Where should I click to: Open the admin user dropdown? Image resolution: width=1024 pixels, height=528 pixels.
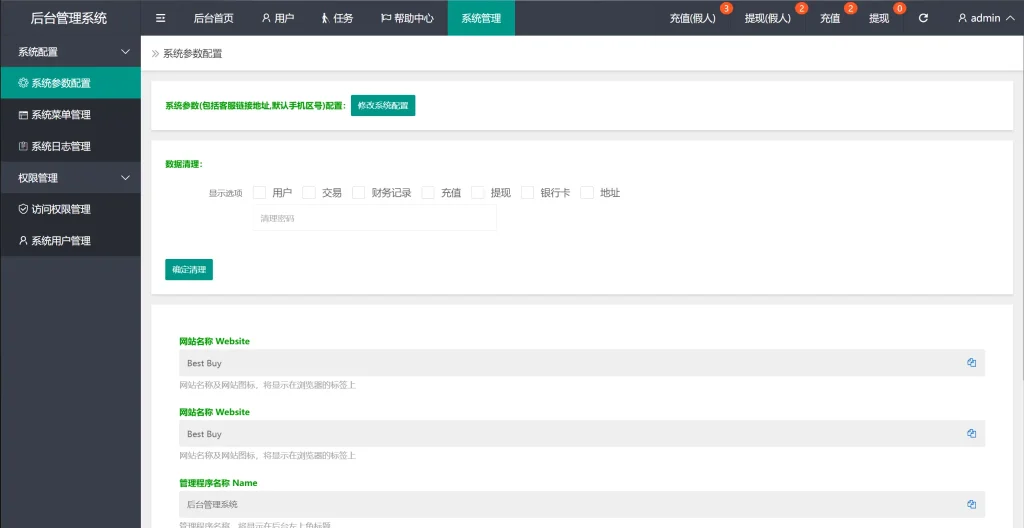click(x=985, y=18)
